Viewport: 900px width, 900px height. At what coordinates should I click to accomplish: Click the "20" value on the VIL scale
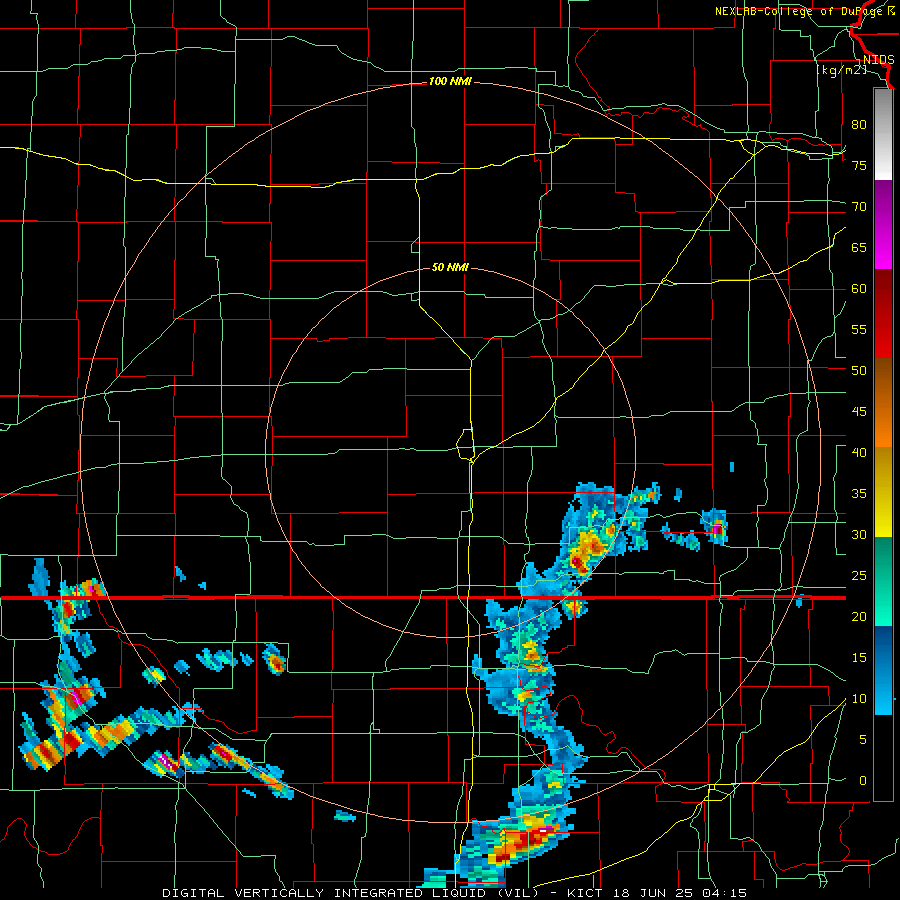[x=859, y=617]
